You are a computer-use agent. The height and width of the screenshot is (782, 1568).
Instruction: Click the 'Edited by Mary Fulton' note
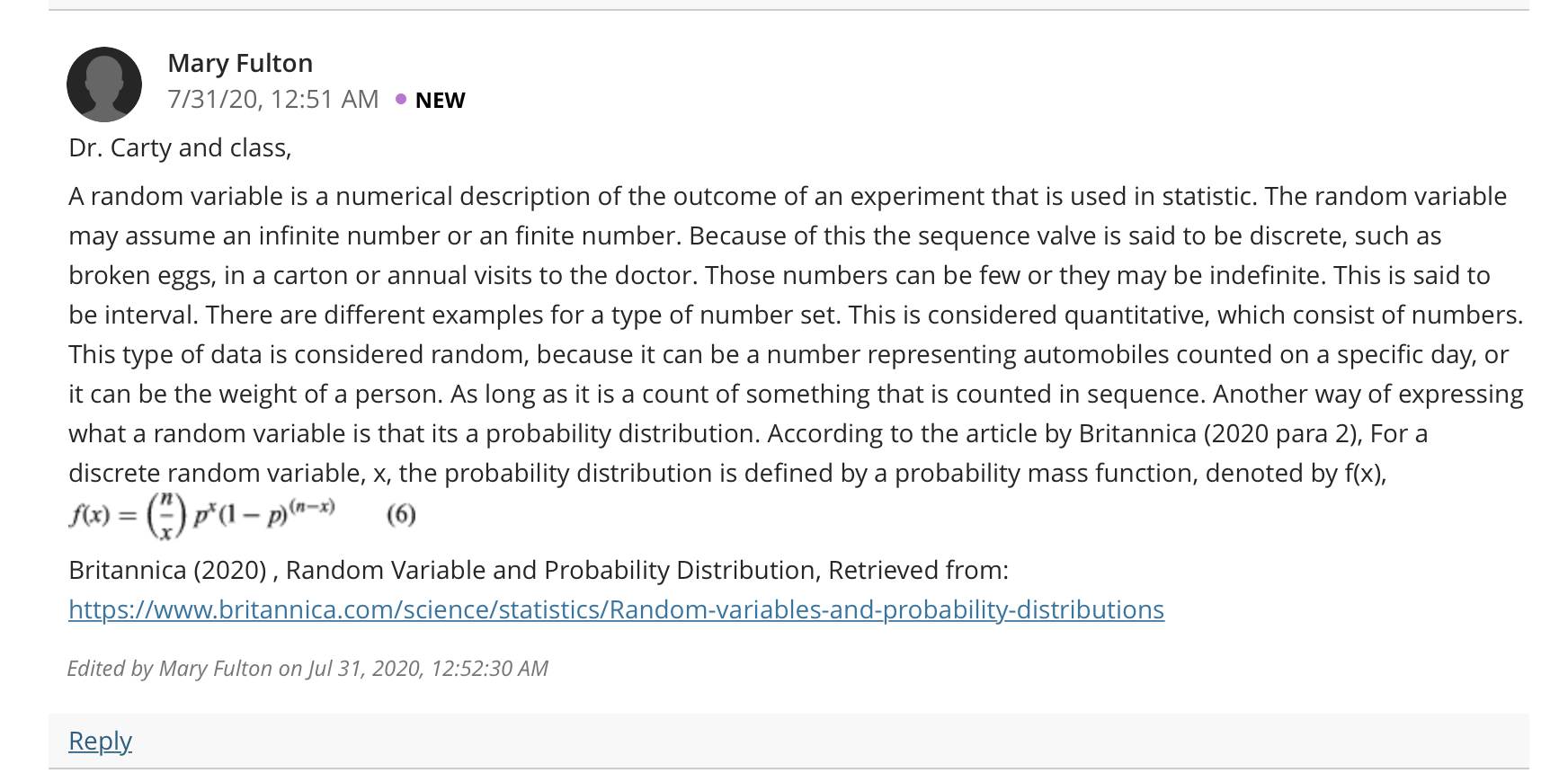tap(307, 669)
